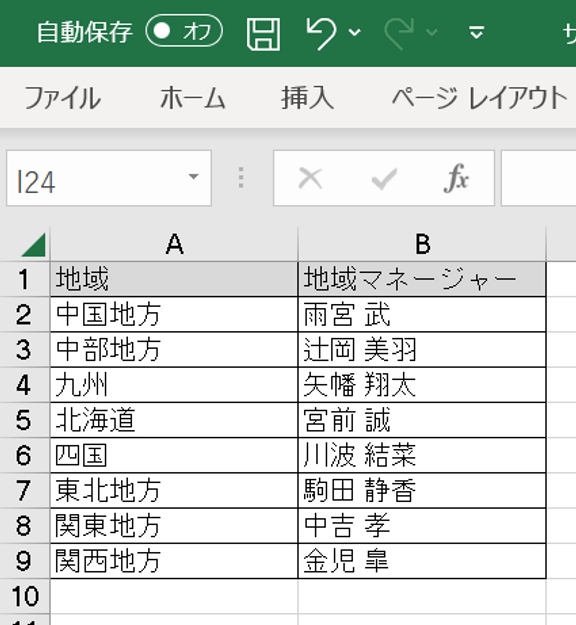Screen dimensions: 576x625
Task: Select column B header
Action: 422,244
